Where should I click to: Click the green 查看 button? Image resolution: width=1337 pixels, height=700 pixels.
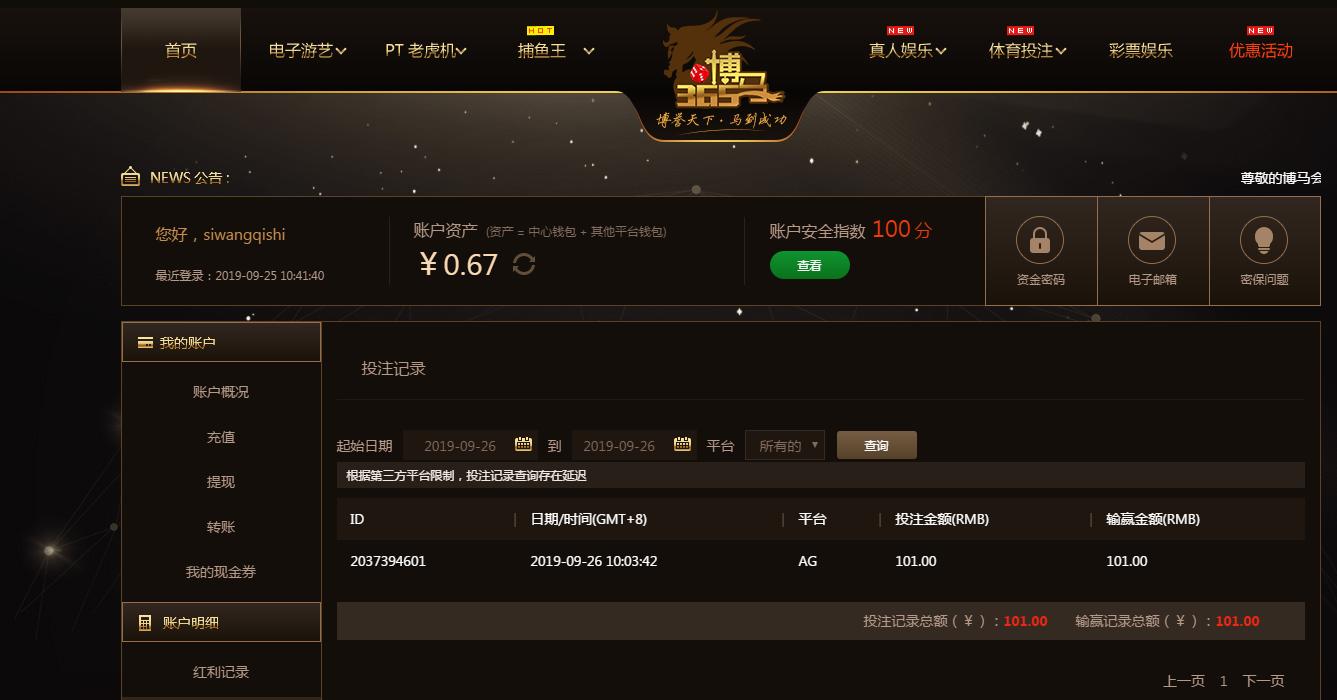(x=809, y=265)
